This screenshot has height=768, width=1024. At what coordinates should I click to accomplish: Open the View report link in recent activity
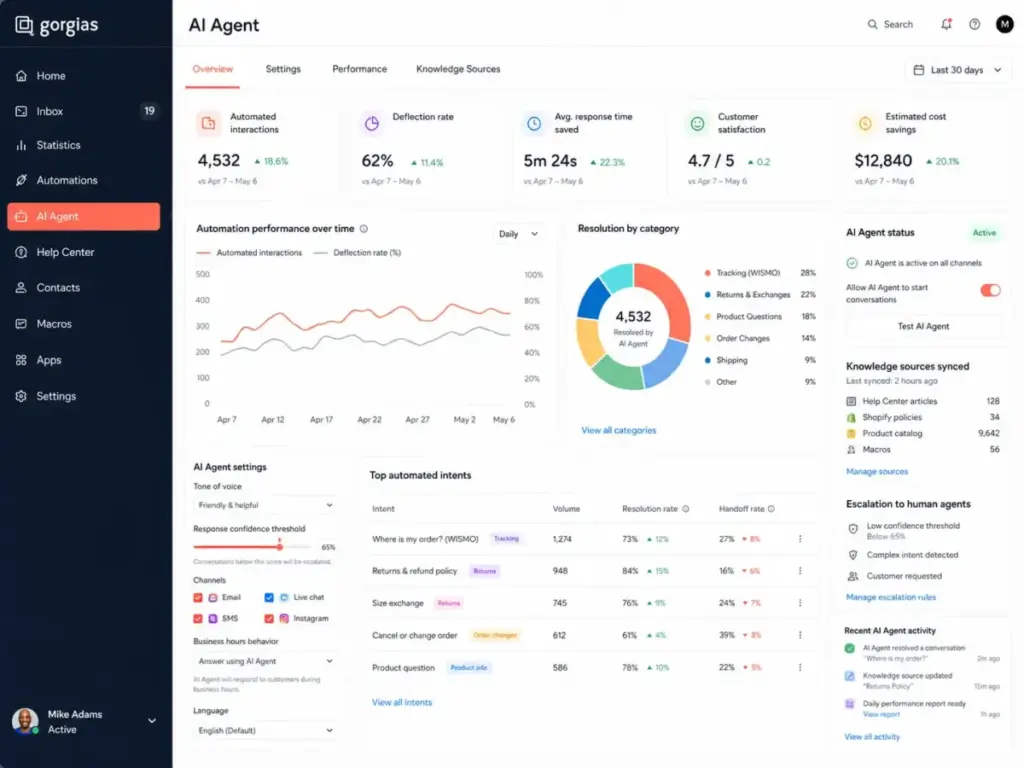(881, 714)
